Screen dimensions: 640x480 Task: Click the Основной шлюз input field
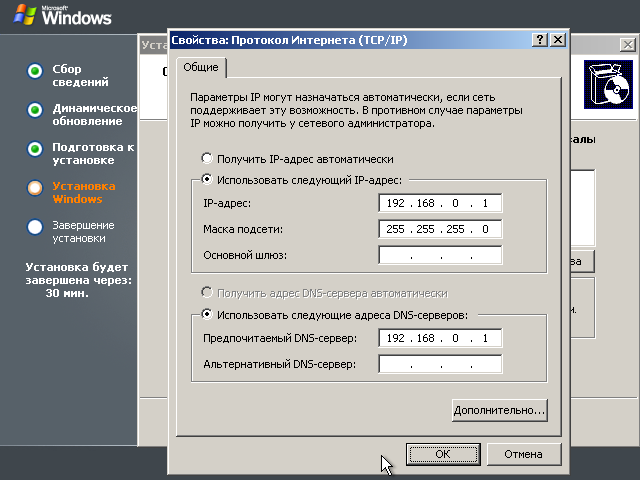440,255
